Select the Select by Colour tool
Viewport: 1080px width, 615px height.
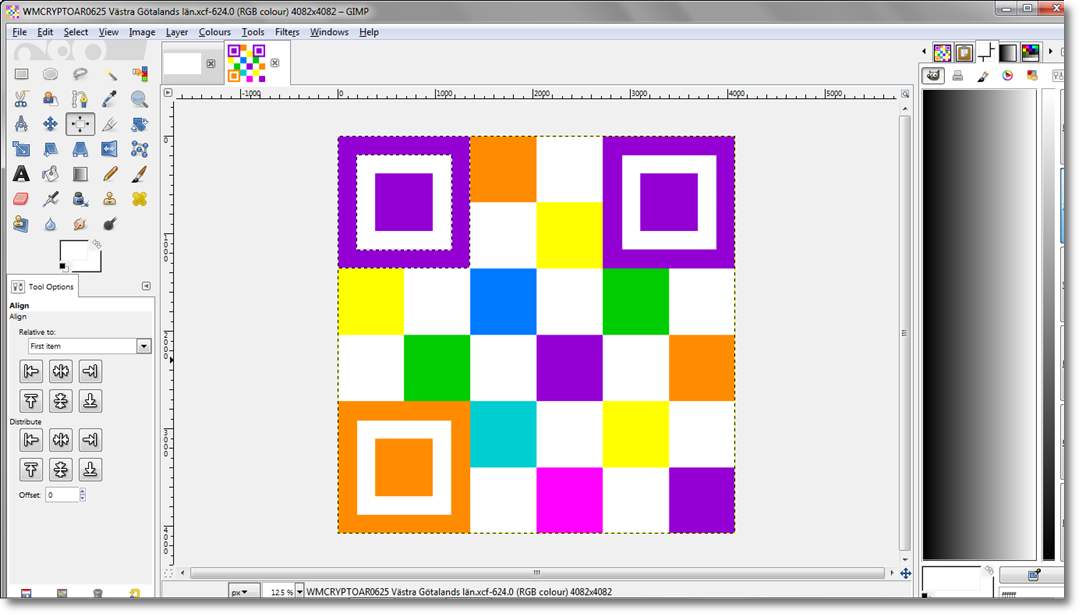(x=139, y=74)
